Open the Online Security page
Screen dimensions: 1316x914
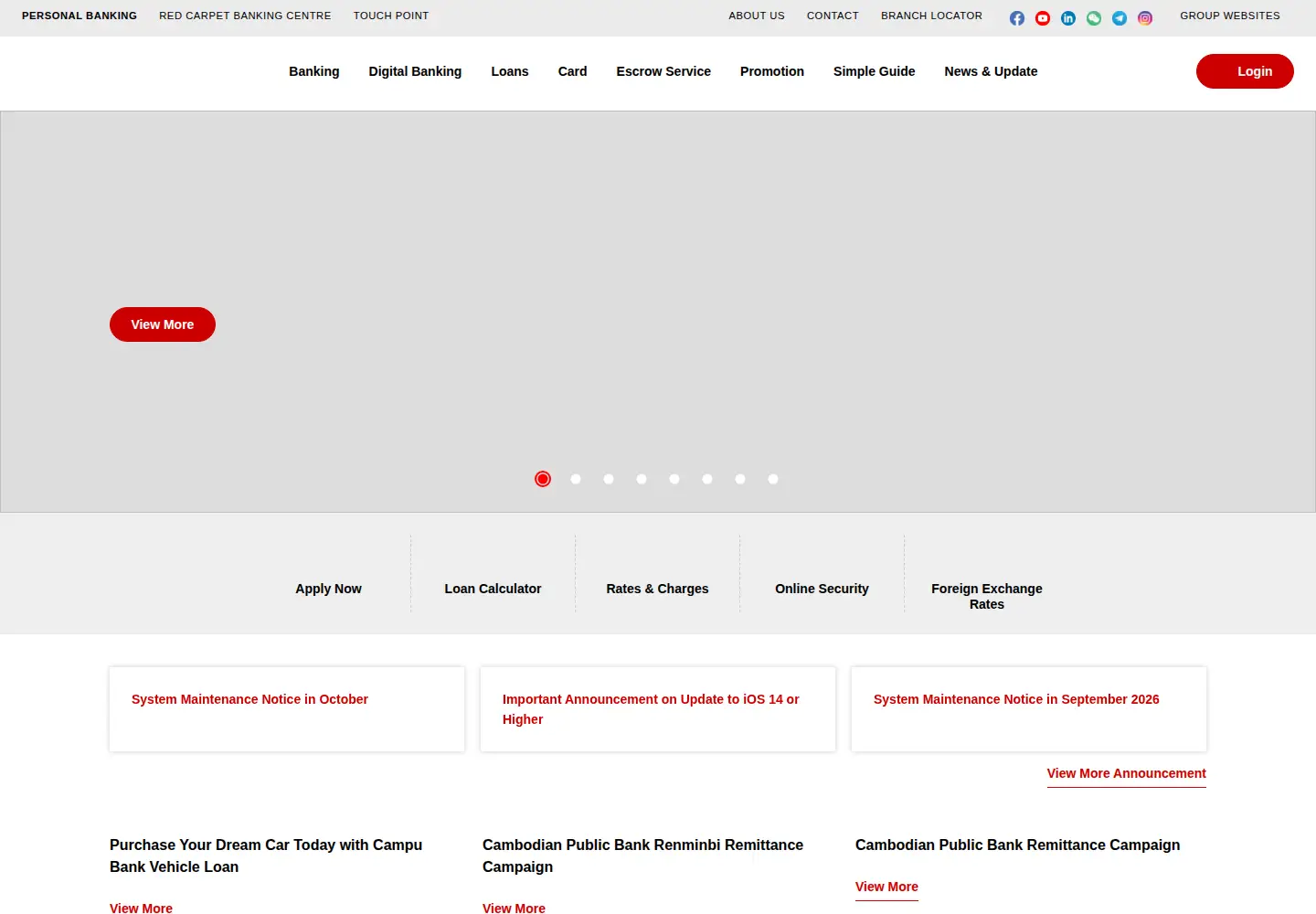click(x=822, y=589)
